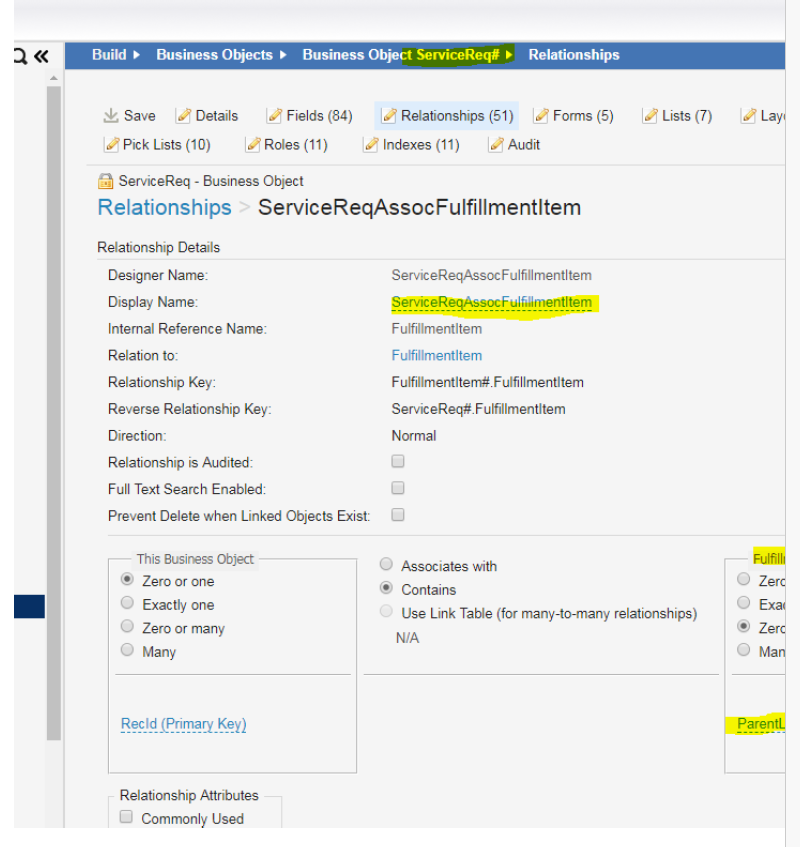Click the pencil icon beside Pick Lists (10)
This screenshot has height=847, width=800.
coord(111,145)
